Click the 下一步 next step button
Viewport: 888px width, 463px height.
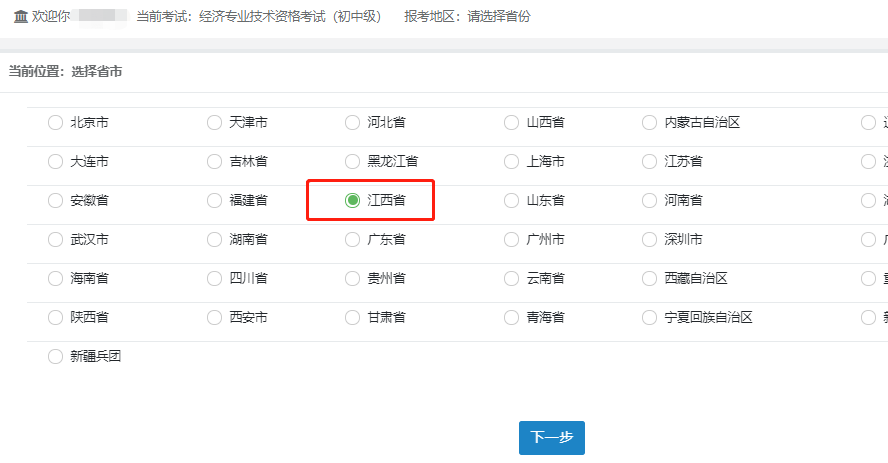coord(551,438)
